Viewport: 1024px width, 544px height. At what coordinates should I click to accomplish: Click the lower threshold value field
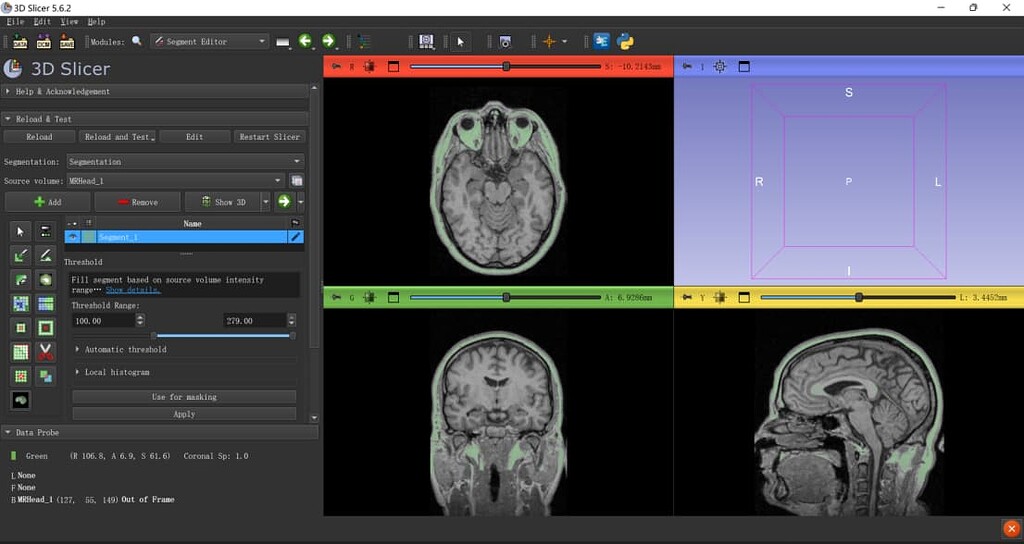click(102, 321)
